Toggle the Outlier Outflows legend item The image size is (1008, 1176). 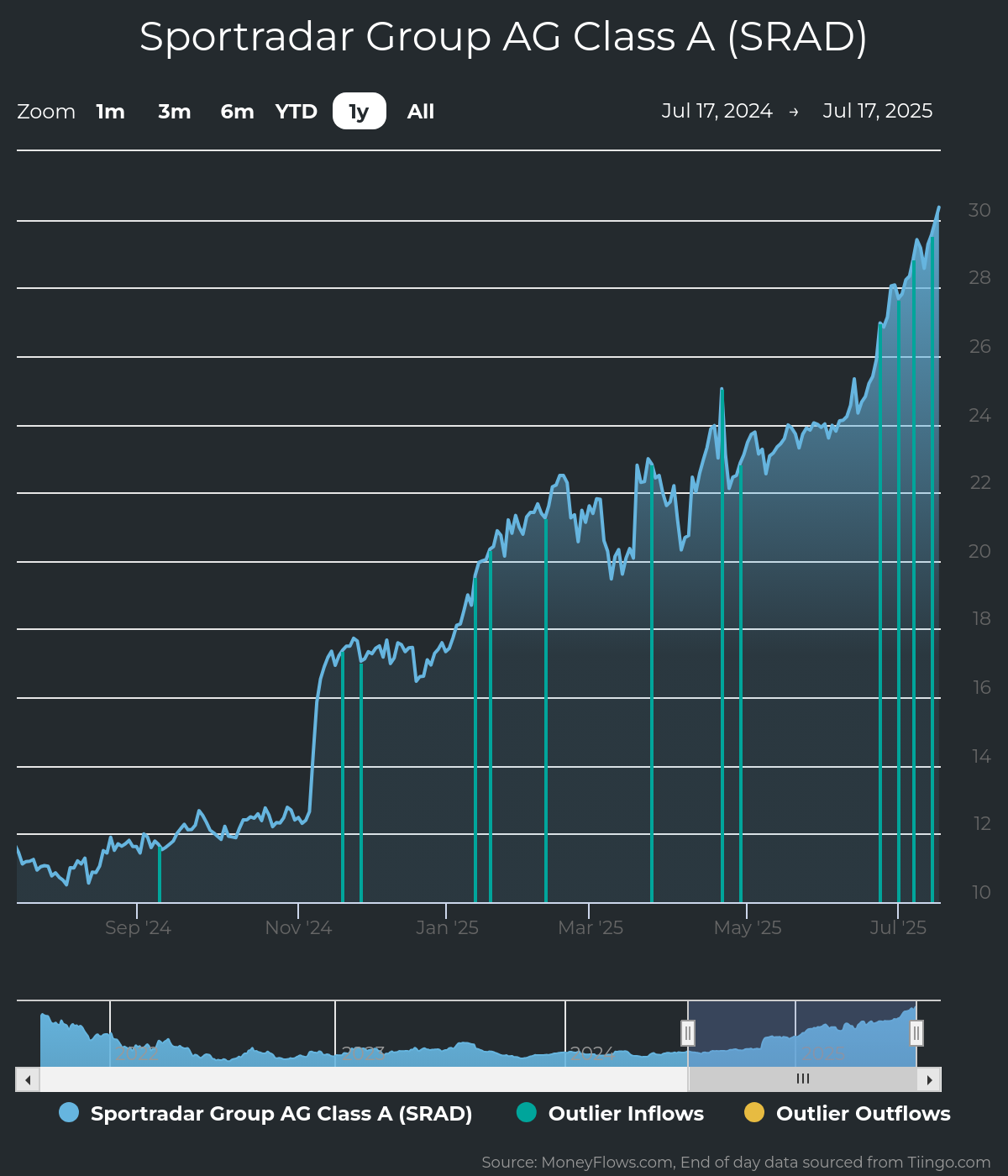pyautogui.click(x=848, y=1113)
